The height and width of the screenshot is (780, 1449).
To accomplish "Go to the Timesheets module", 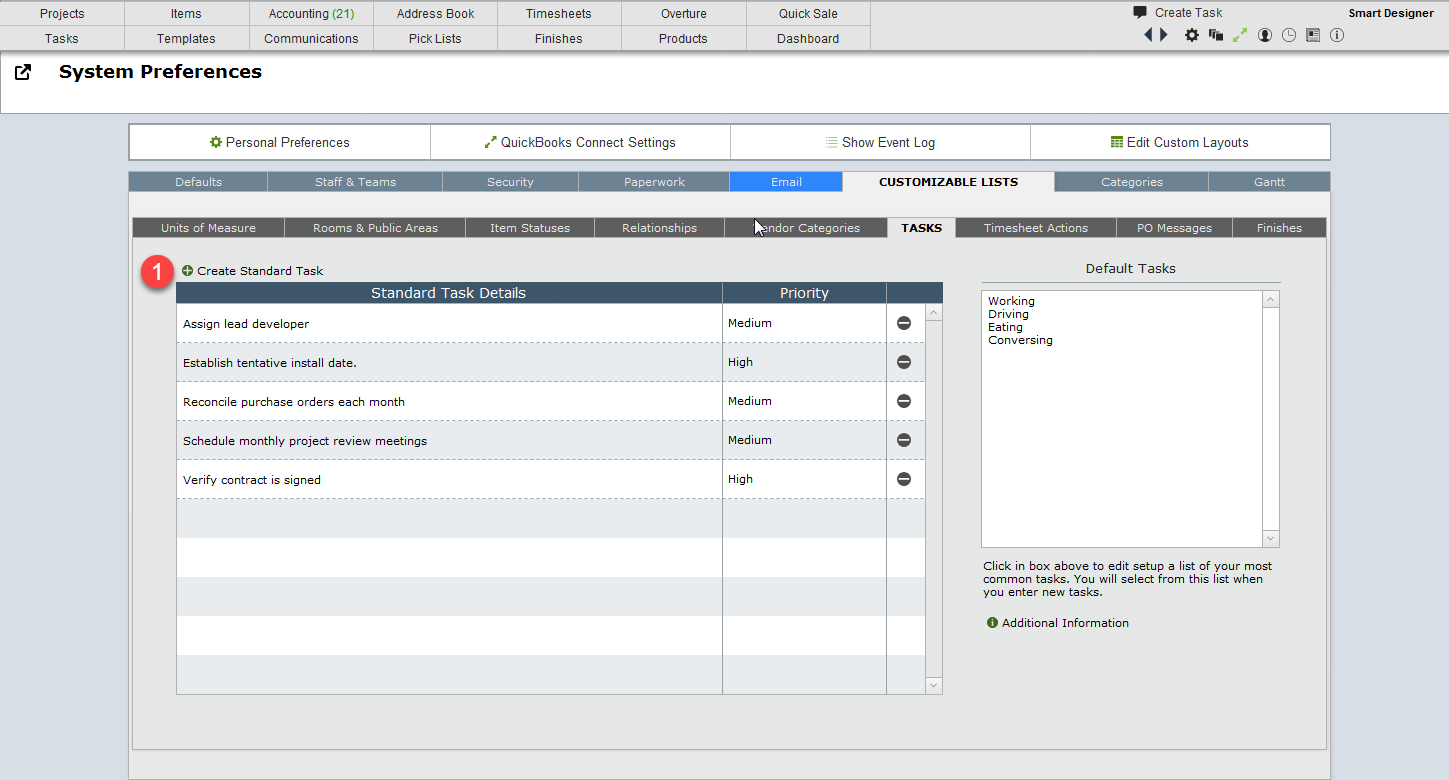I will click(x=559, y=14).
